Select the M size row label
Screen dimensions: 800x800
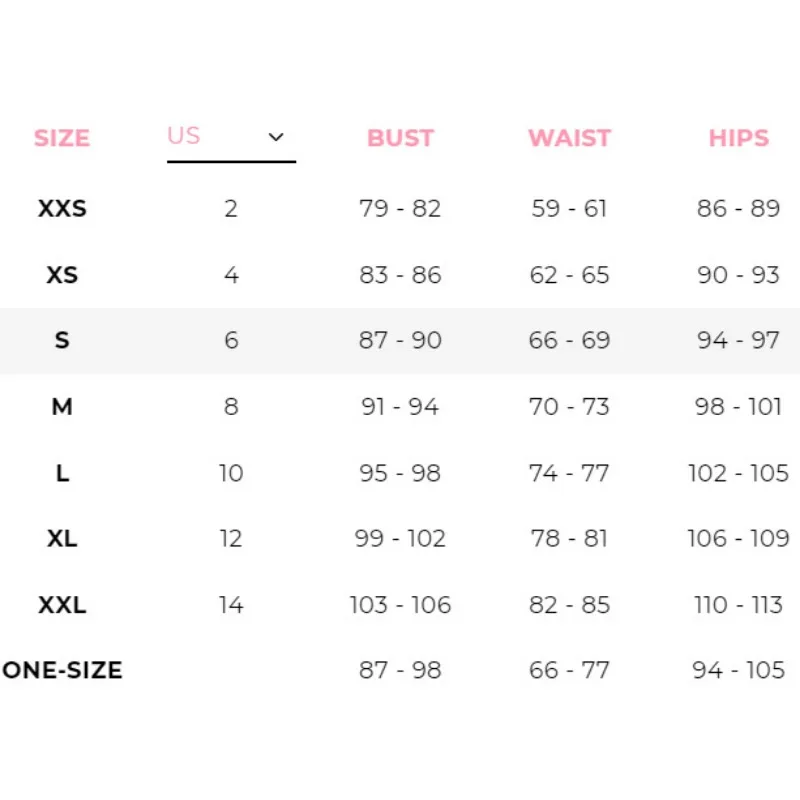[62, 407]
